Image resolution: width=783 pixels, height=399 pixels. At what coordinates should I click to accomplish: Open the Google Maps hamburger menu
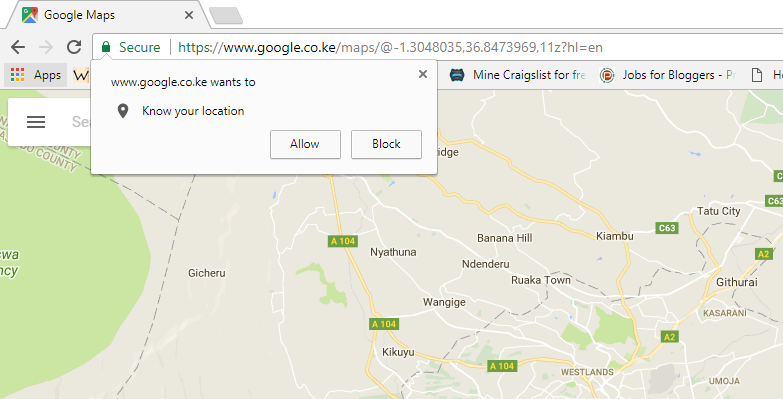tap(36, 122)
